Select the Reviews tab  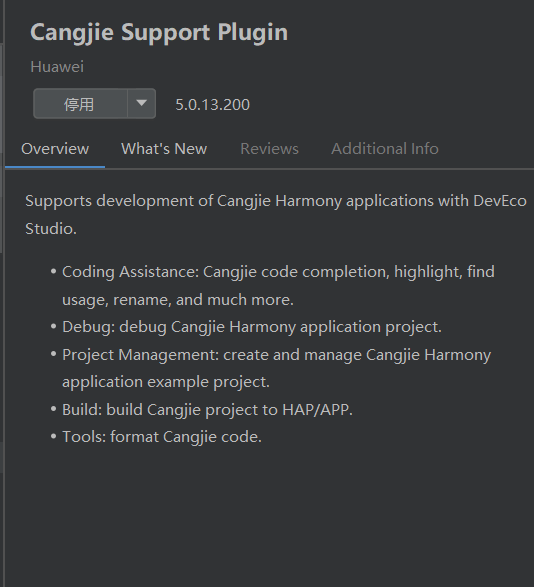tap(269, 149)
